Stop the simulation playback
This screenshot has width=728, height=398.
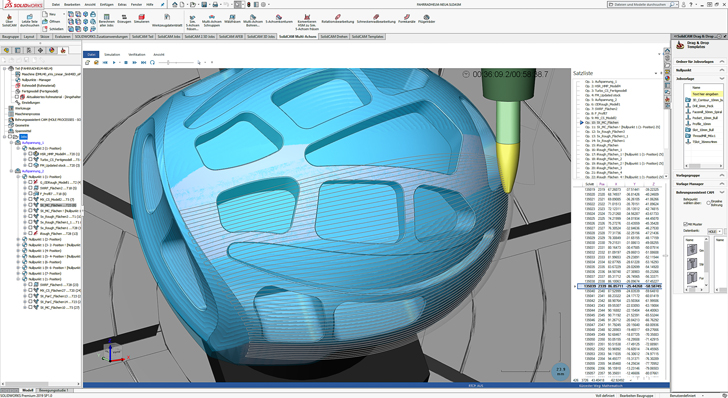click(126, 62)
